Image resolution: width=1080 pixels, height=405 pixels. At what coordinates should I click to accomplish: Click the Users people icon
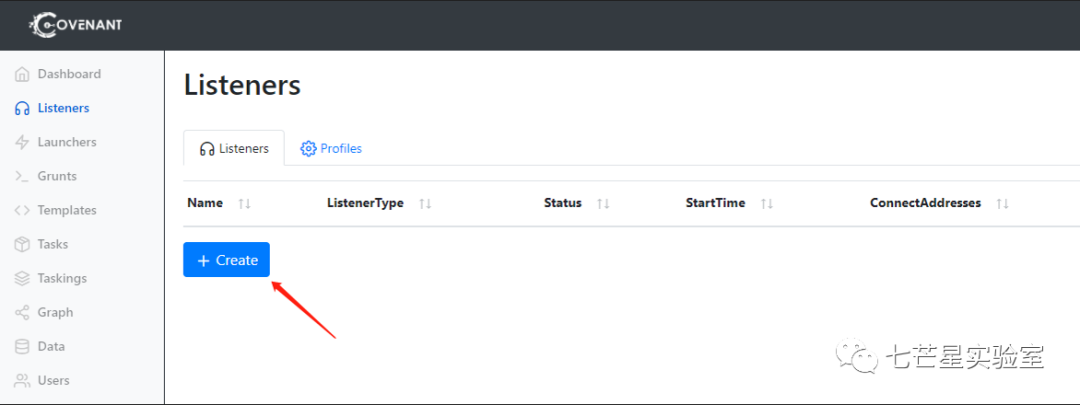click(x=22, y=380)
